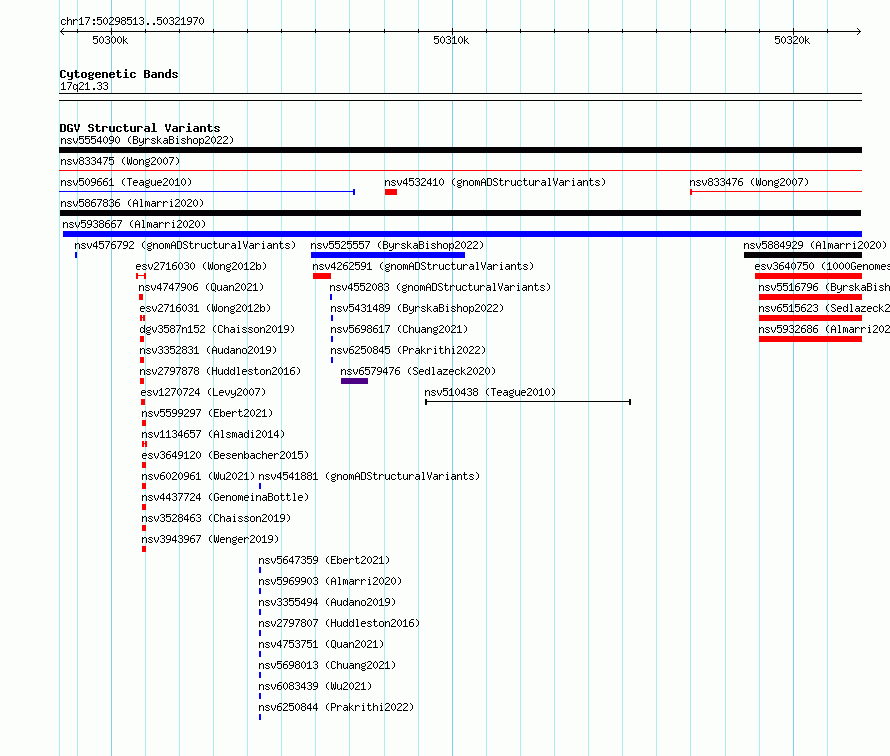Click the blue nsv5525557 ByrskaBishop2022 bar
This screenshot has width=890, height=756.
[388, 255]
